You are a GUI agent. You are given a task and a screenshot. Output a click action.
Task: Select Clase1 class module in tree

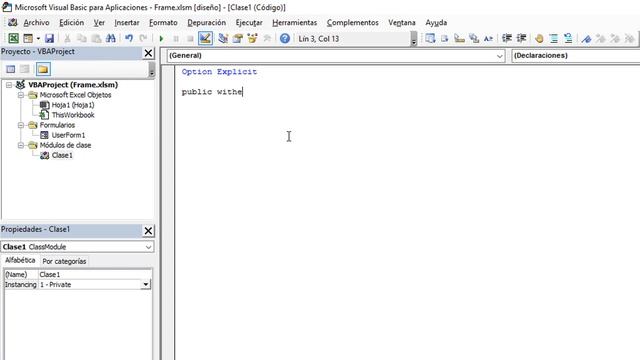[x=62, y=155]
